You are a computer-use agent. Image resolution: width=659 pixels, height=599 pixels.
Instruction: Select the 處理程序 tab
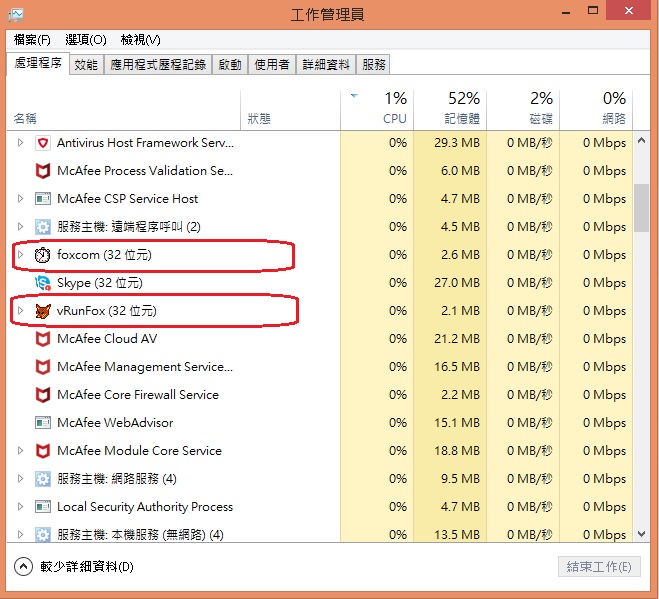38,63
